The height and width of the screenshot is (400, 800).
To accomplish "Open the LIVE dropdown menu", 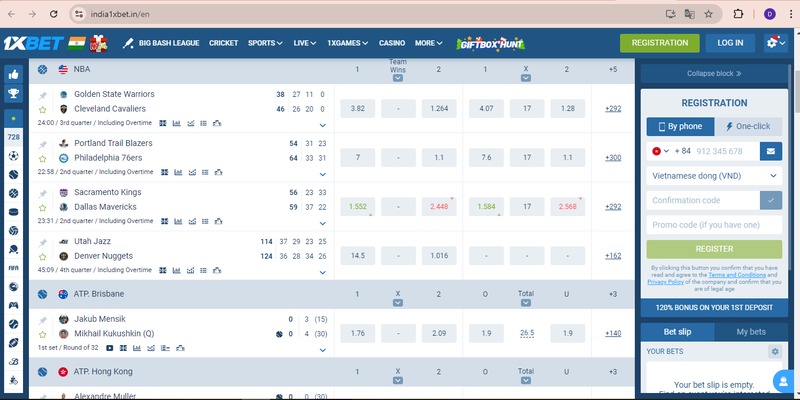I will (x=305, y=43).
